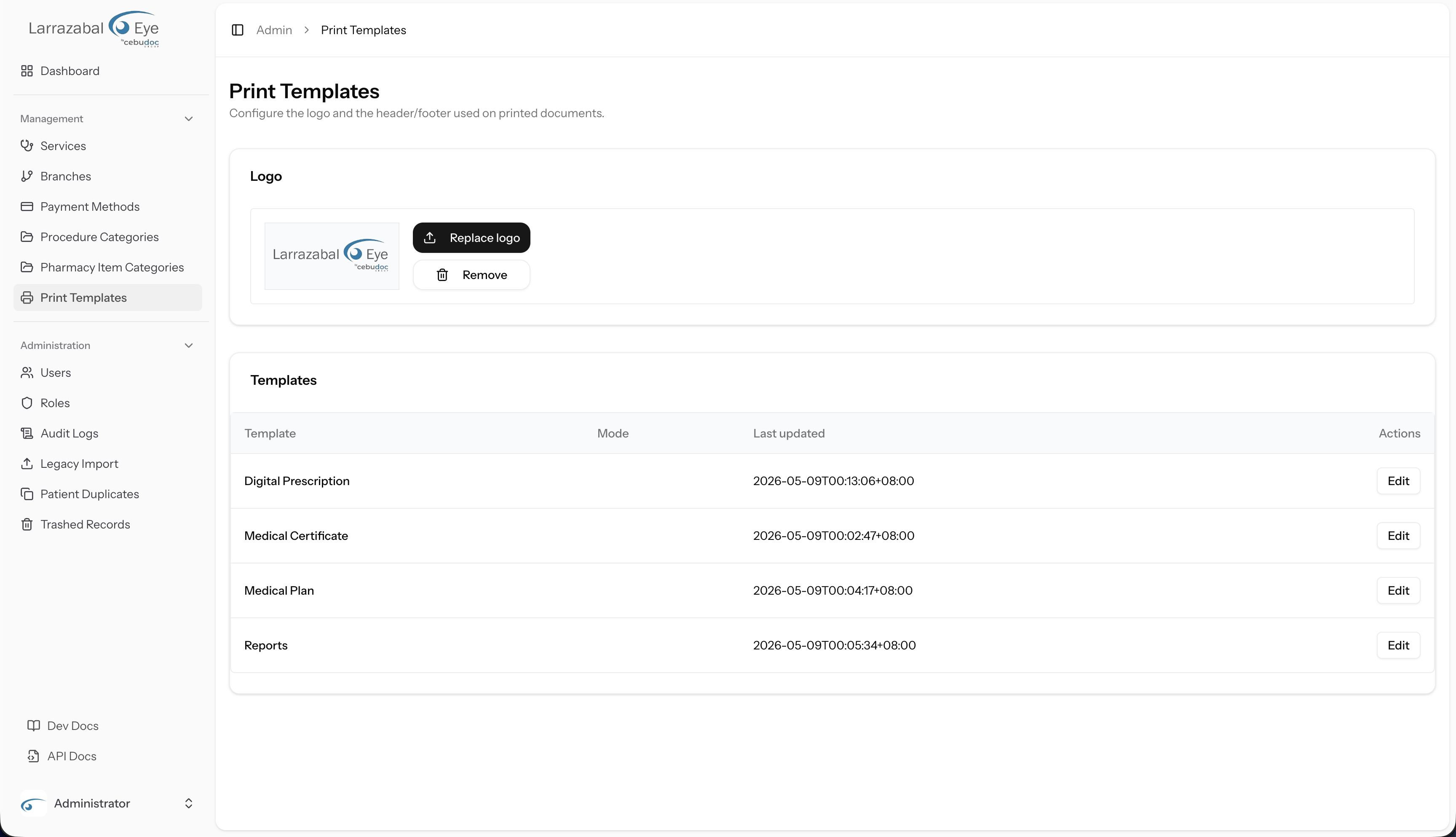Click the Procedure Categories folder icon
Screen dimensions: 1456x837
[27, 237]
